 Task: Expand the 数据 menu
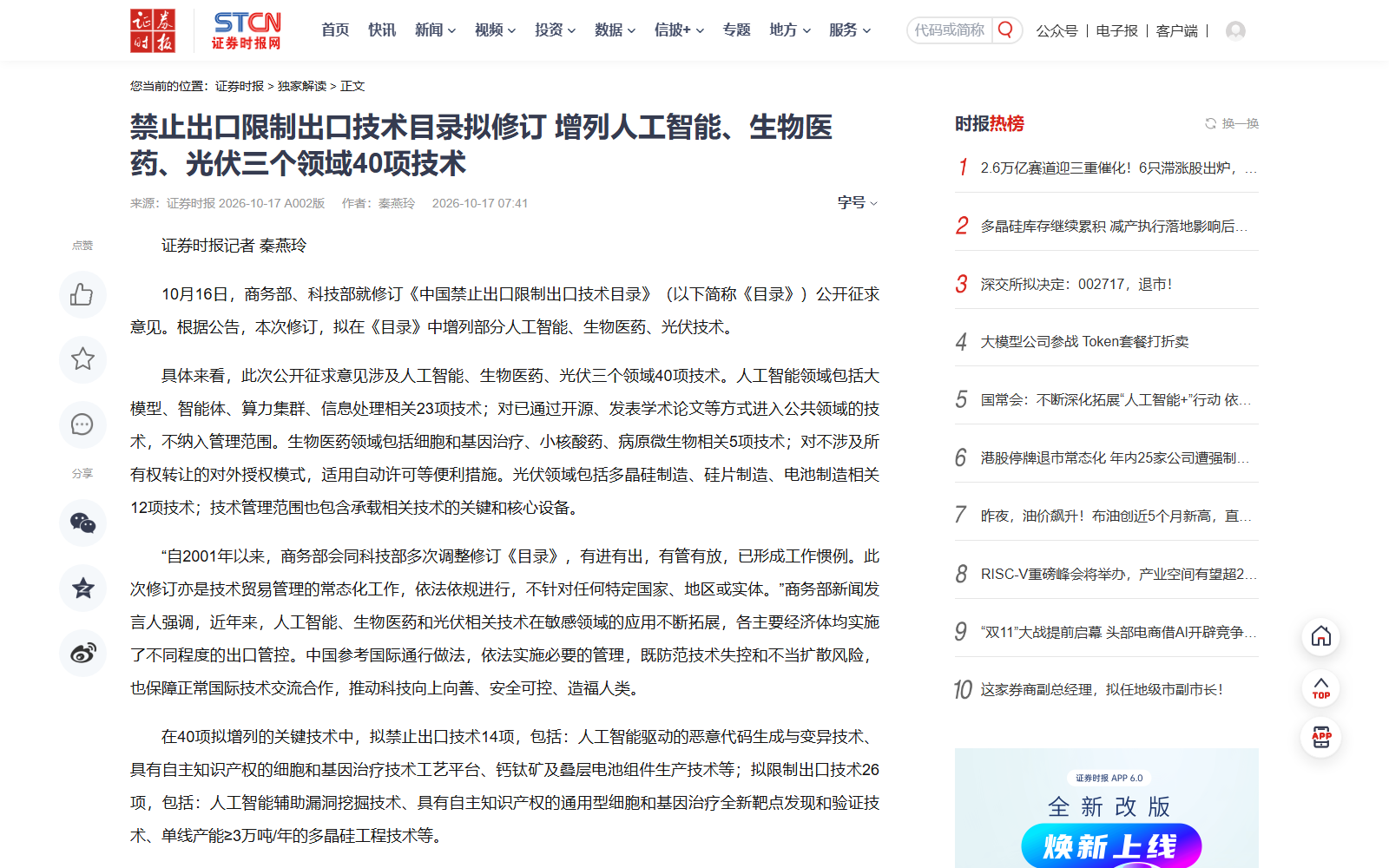pos(615,30)
